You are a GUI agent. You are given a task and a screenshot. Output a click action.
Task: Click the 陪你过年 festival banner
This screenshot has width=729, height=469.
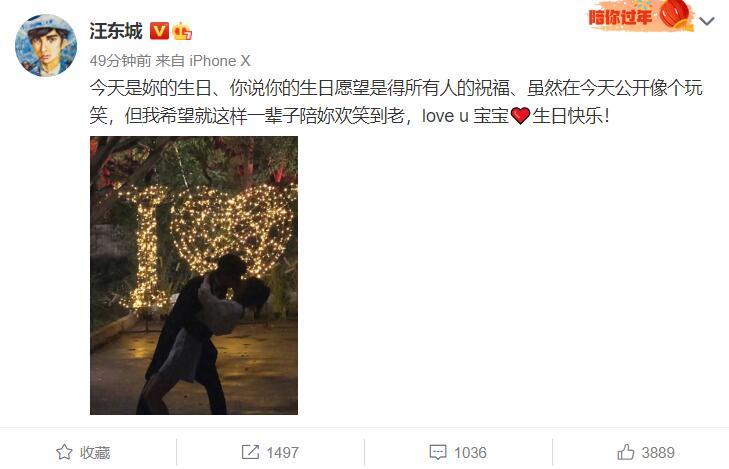[620, 18]
